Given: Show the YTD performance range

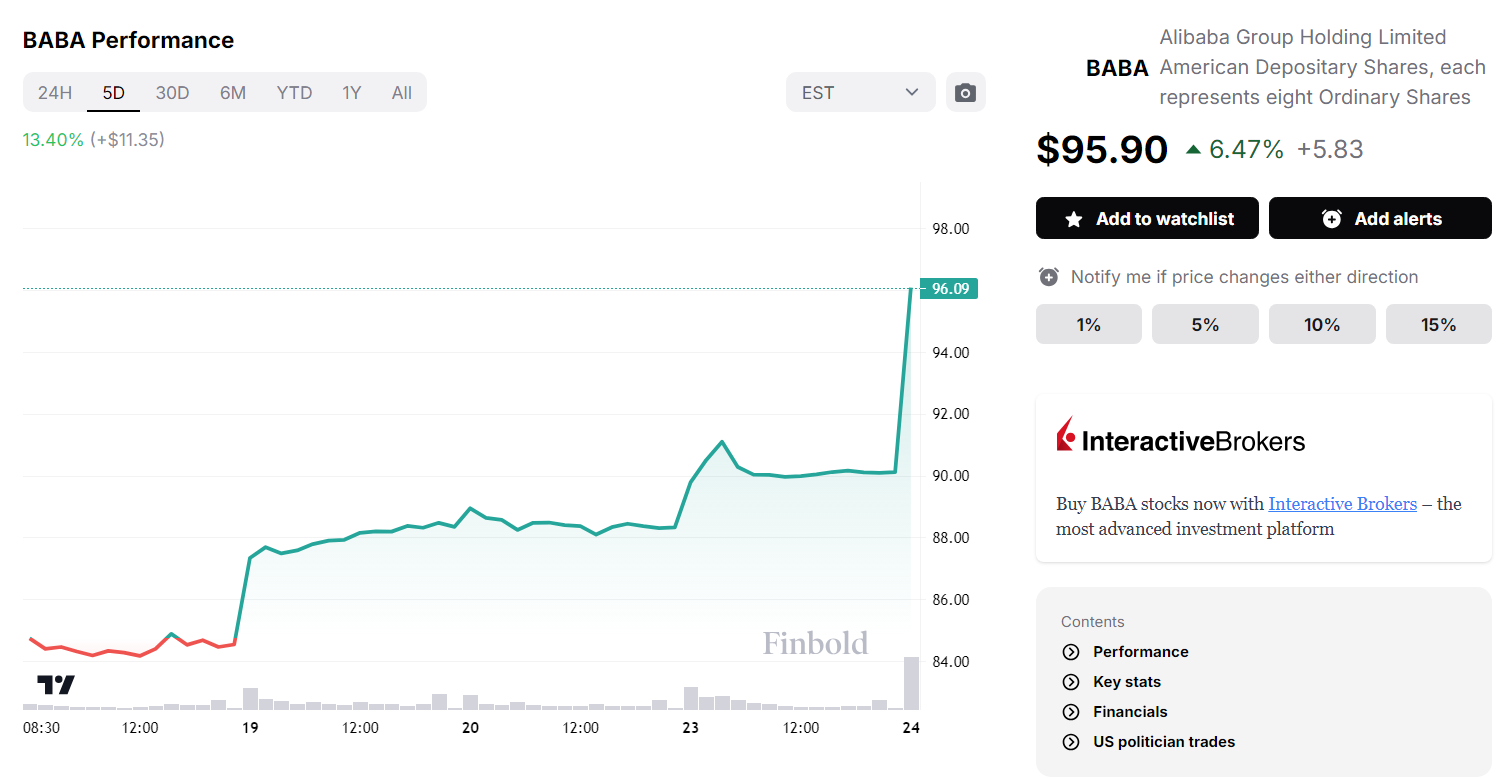Looking at the screenshot, I should point(295,93).
